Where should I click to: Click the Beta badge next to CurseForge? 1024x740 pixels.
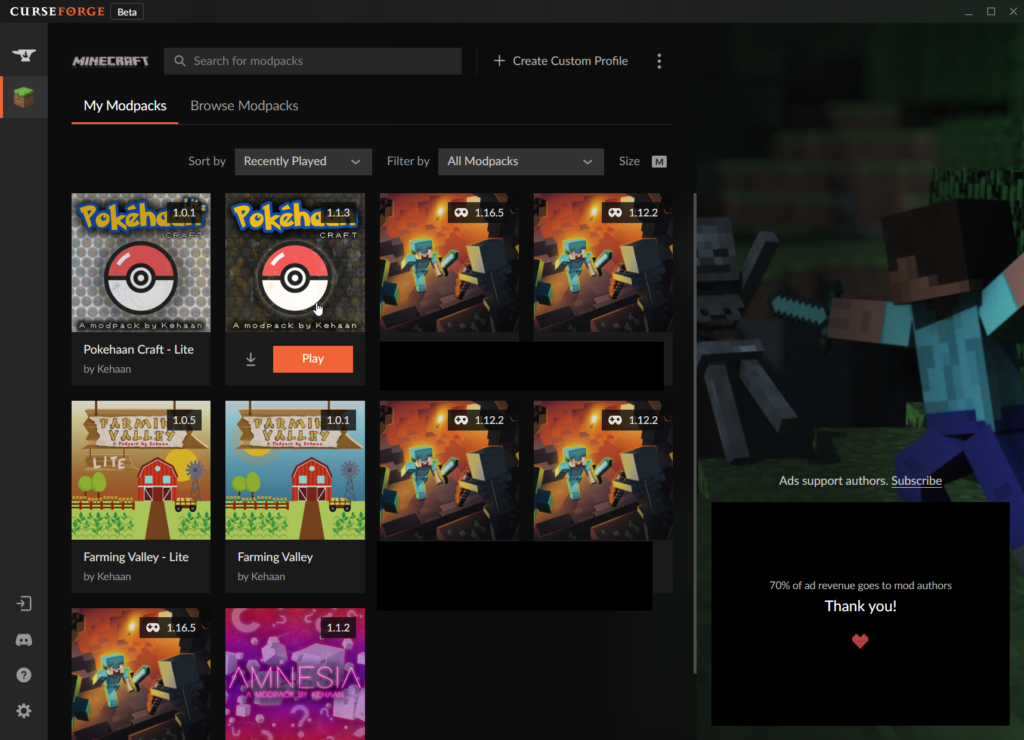point(127,12)
